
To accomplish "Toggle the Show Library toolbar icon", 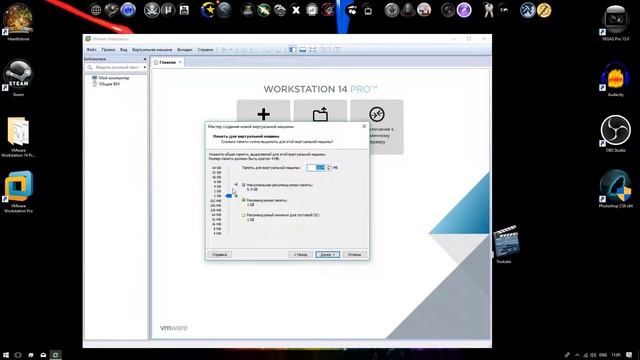I will click(x=293, y=50).
